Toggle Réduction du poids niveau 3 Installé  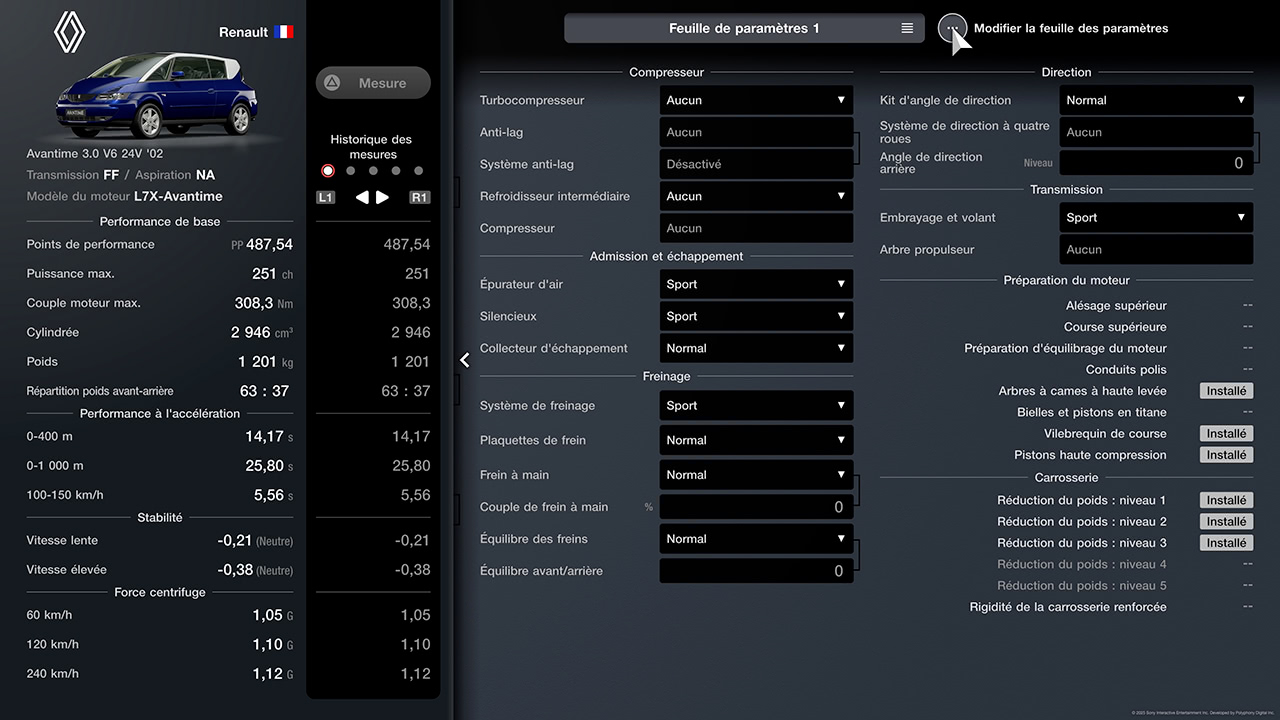(1226, 543)
